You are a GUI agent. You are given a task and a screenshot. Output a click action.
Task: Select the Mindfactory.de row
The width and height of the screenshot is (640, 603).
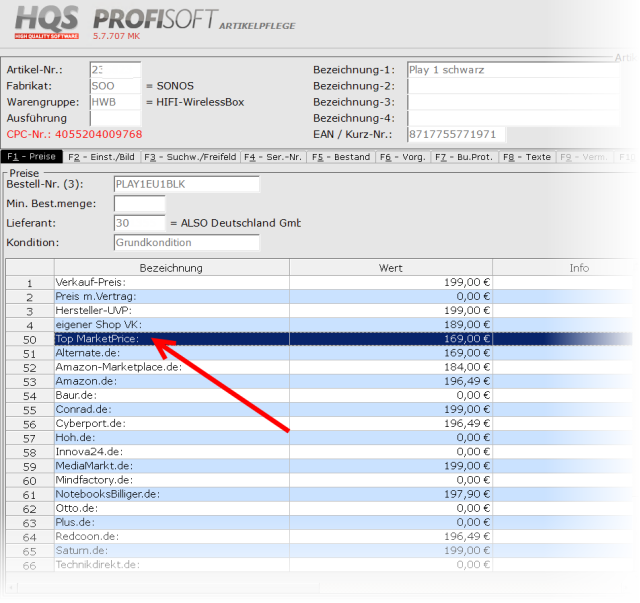coord(319,480)
